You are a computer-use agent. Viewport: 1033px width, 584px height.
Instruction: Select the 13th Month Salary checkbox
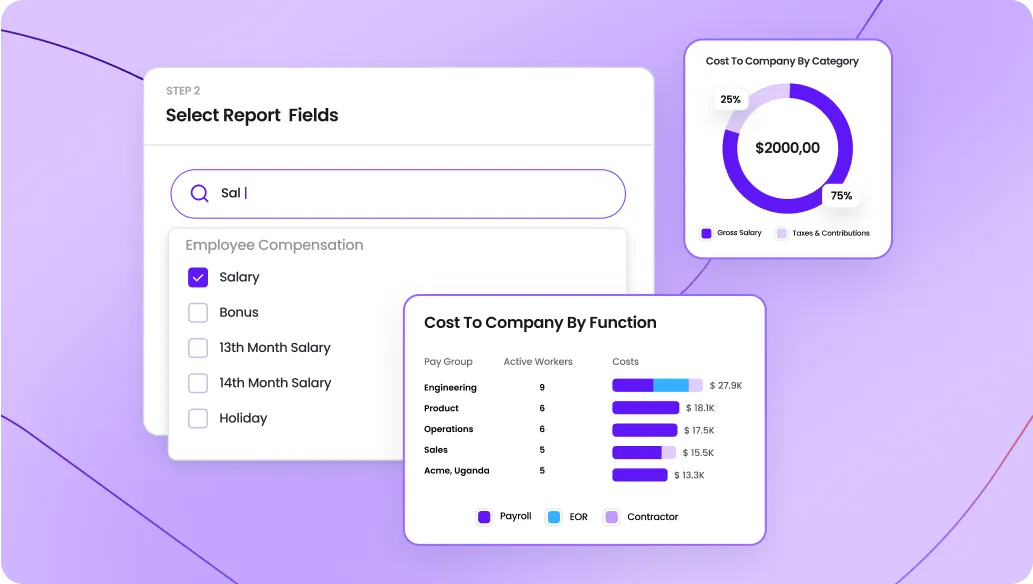click(197, 347)
